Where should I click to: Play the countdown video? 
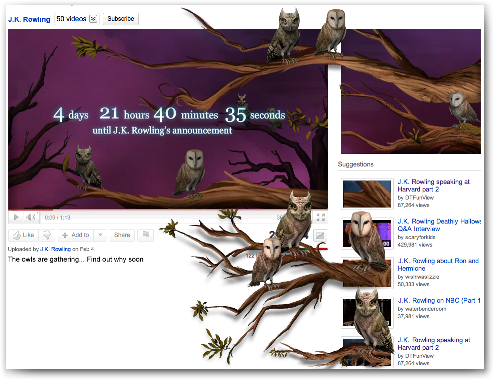coord(16,217)
